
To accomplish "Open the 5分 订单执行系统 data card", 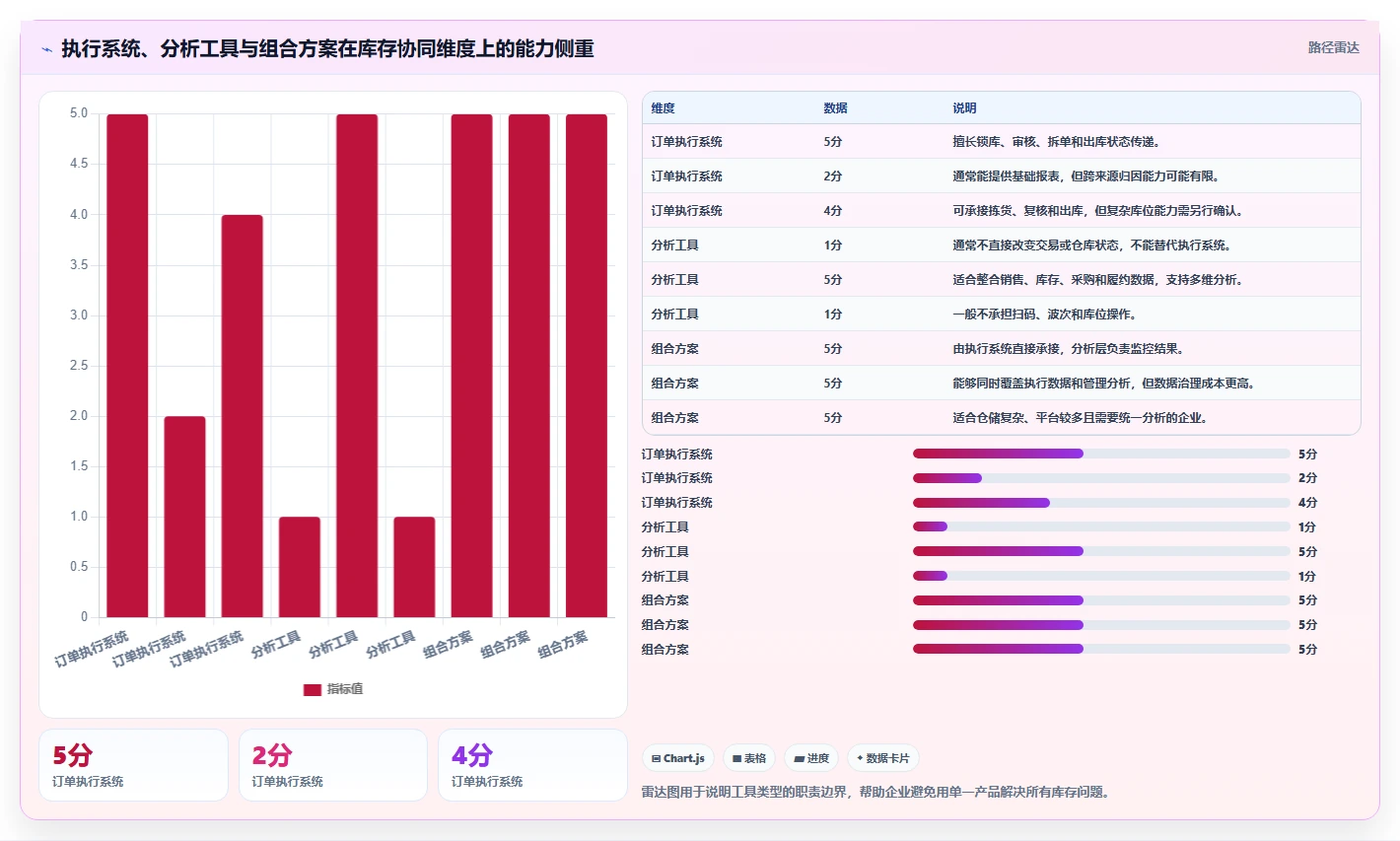I will pyautogui.click(x=133, y=765).
